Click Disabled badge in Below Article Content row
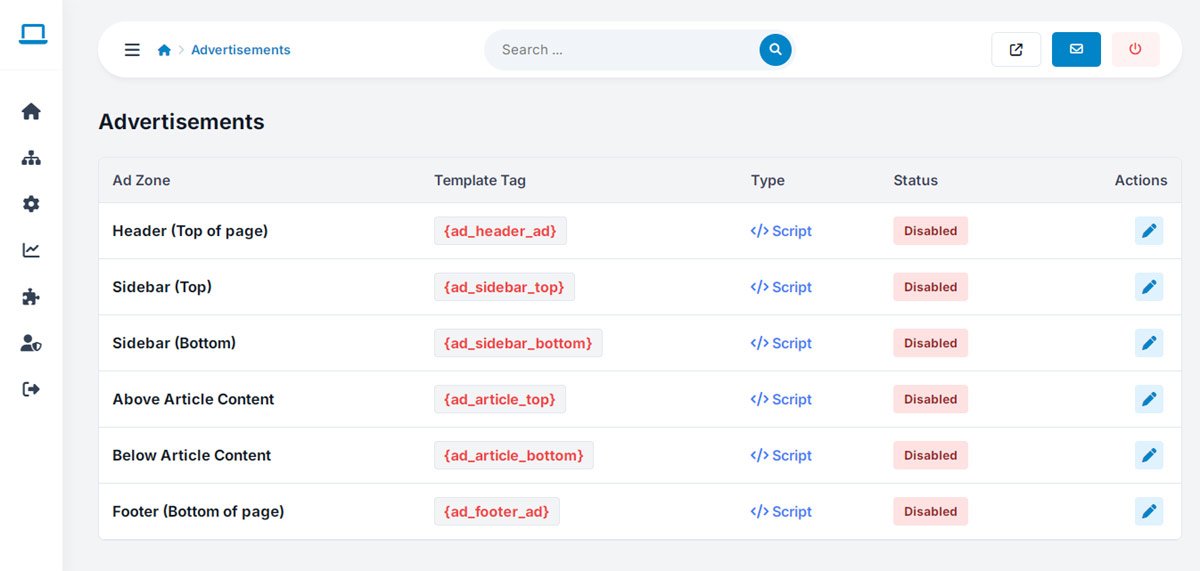The height and width of the screenshot is (571, 1200). [930, 455]
